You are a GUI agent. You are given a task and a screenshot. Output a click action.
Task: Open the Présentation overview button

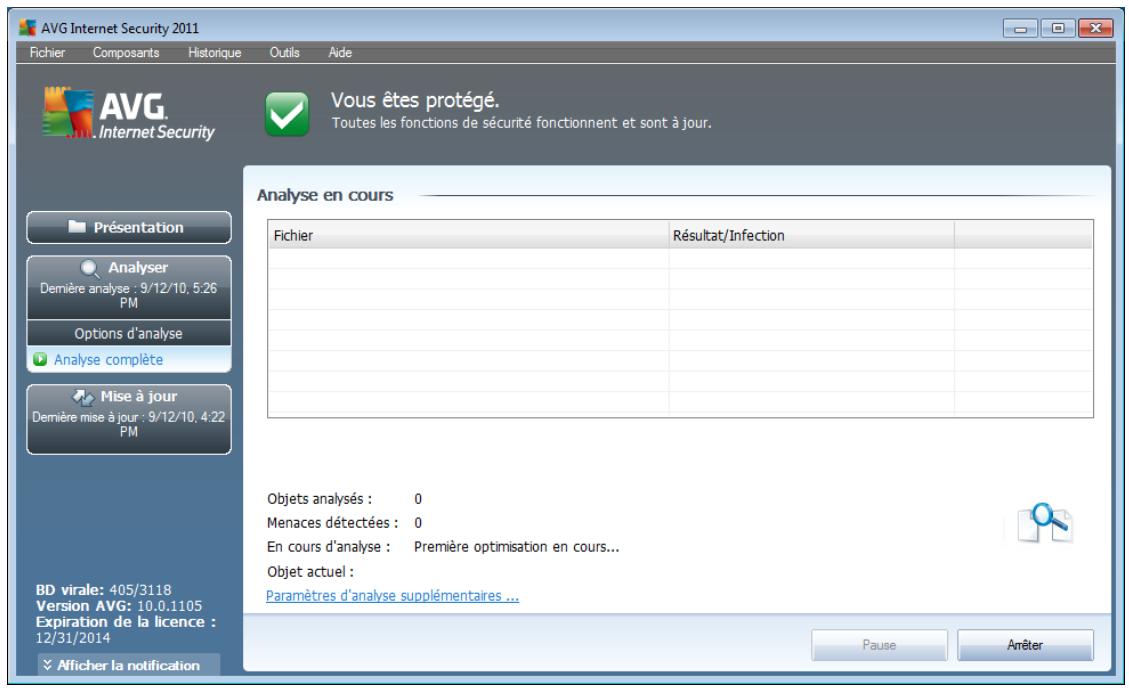tap(129, 228)
